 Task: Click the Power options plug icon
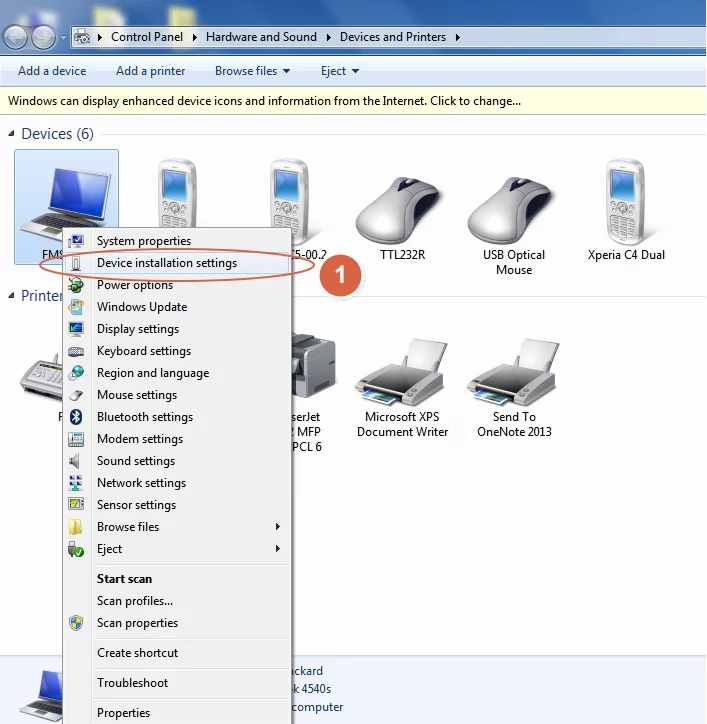76,285
